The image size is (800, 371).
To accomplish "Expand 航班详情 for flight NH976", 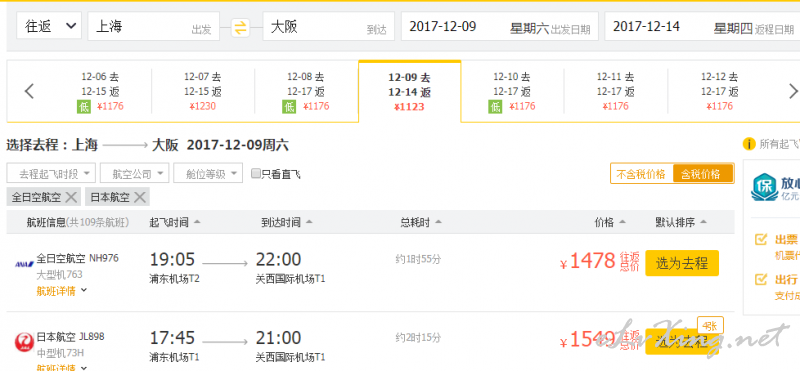I will pyautogui.click(x=62, y=291).
